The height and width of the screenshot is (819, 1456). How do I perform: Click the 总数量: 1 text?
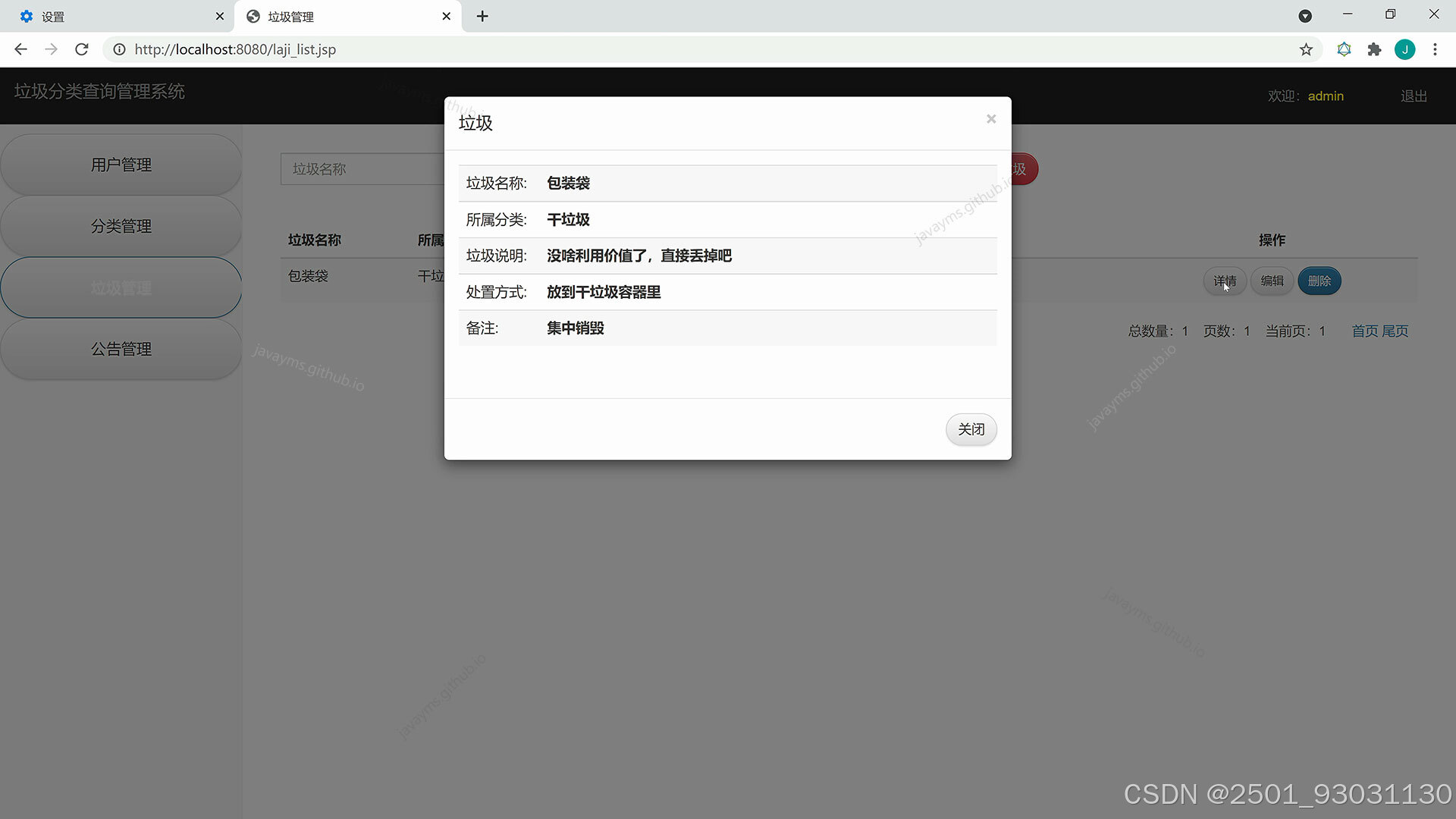tap(1158, 331)
